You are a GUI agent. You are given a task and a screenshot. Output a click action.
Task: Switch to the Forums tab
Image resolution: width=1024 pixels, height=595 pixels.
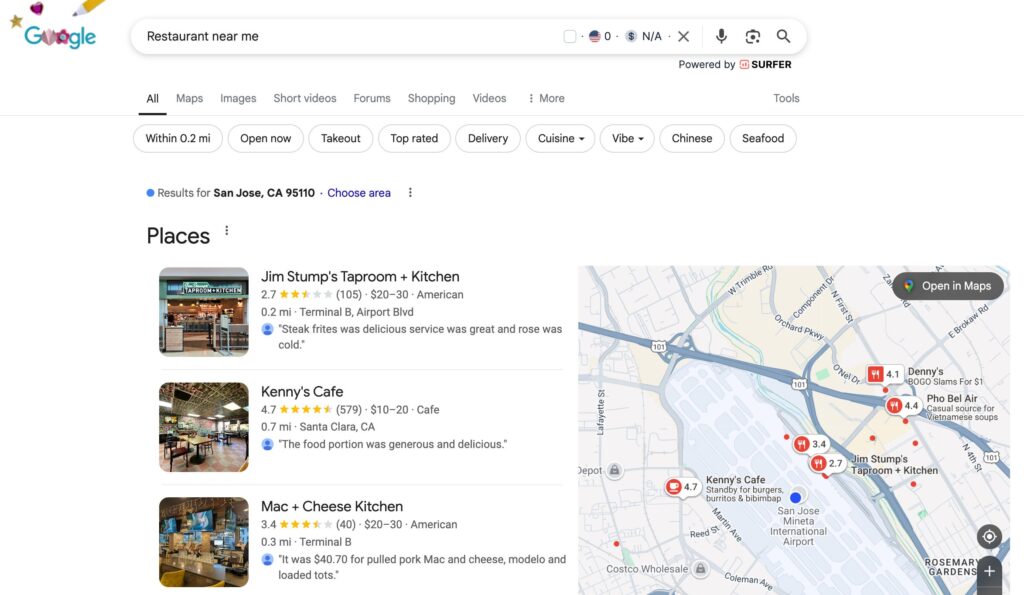click(372, 99)
